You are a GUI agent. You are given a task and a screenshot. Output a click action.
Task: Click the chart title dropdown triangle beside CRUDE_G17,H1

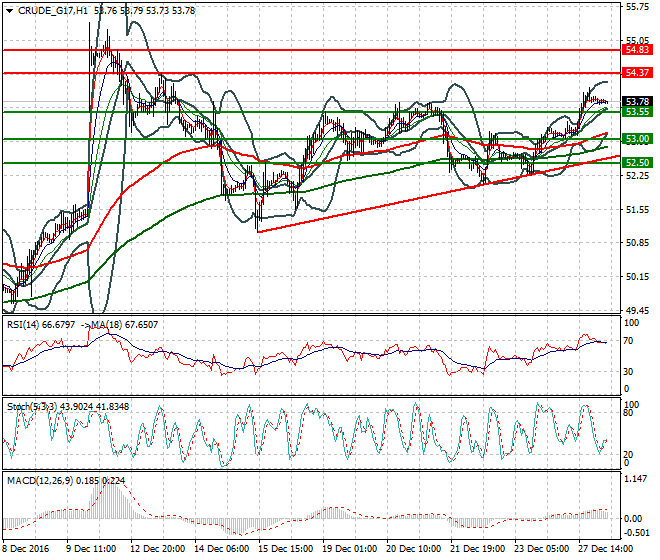coord(9,11)
